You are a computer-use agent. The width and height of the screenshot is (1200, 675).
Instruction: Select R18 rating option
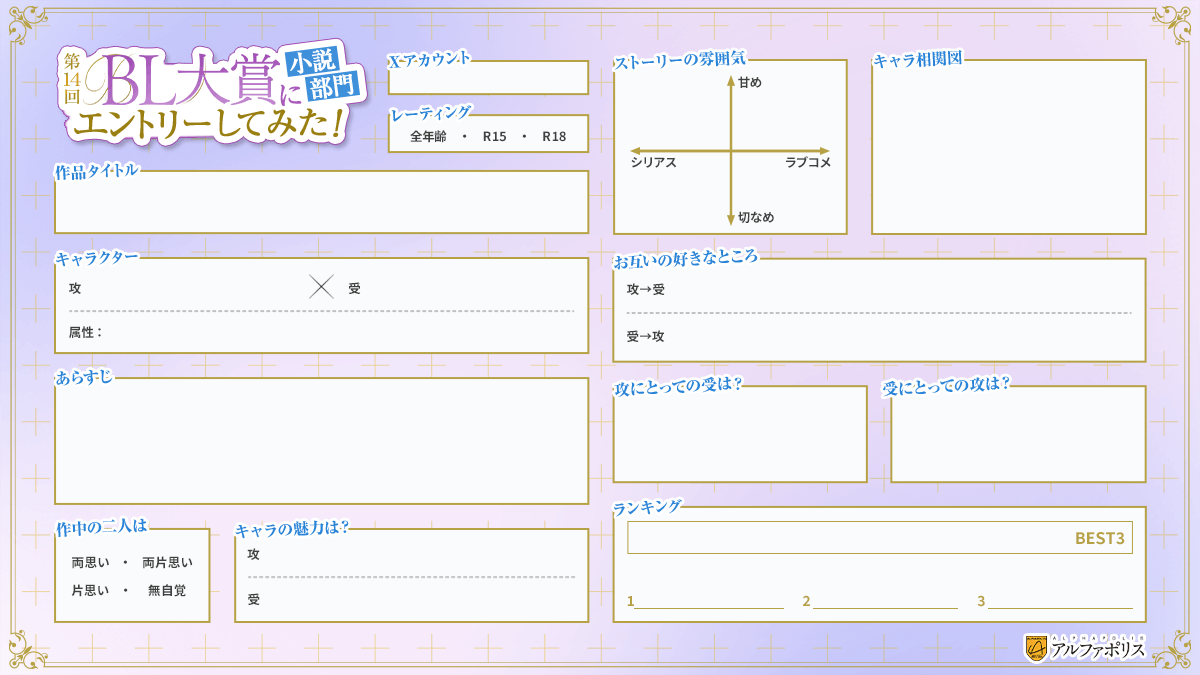point(554,136)
